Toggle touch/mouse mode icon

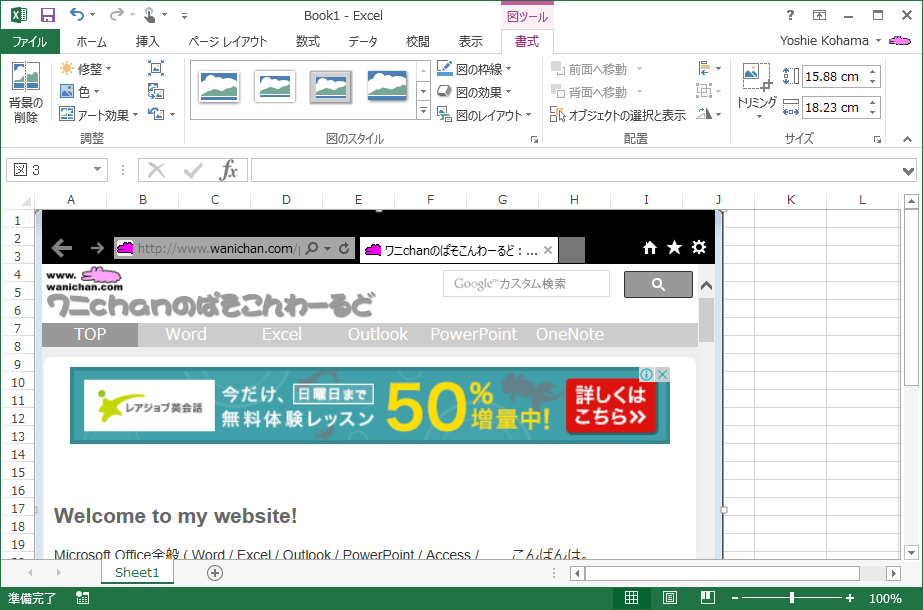(150, 15)
